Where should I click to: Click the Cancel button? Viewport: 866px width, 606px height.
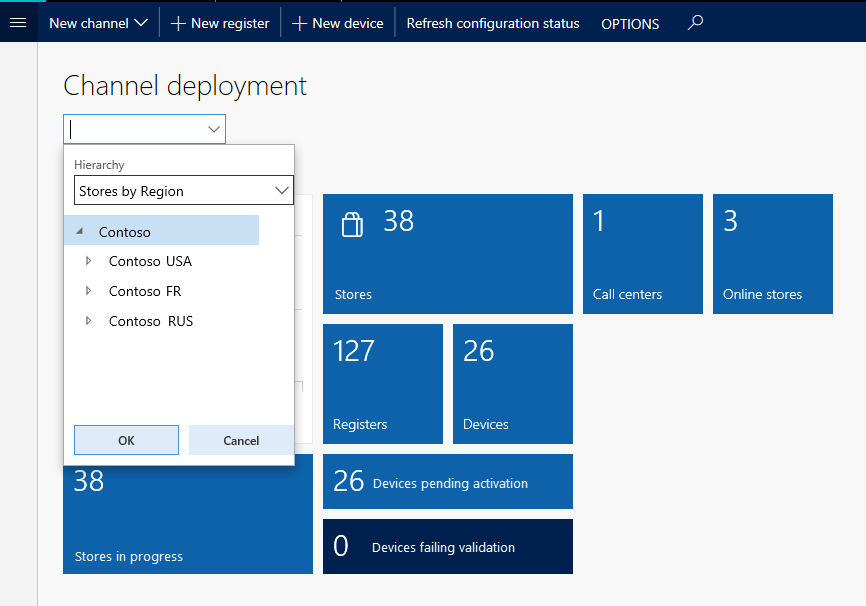click(x=241, y=440)
